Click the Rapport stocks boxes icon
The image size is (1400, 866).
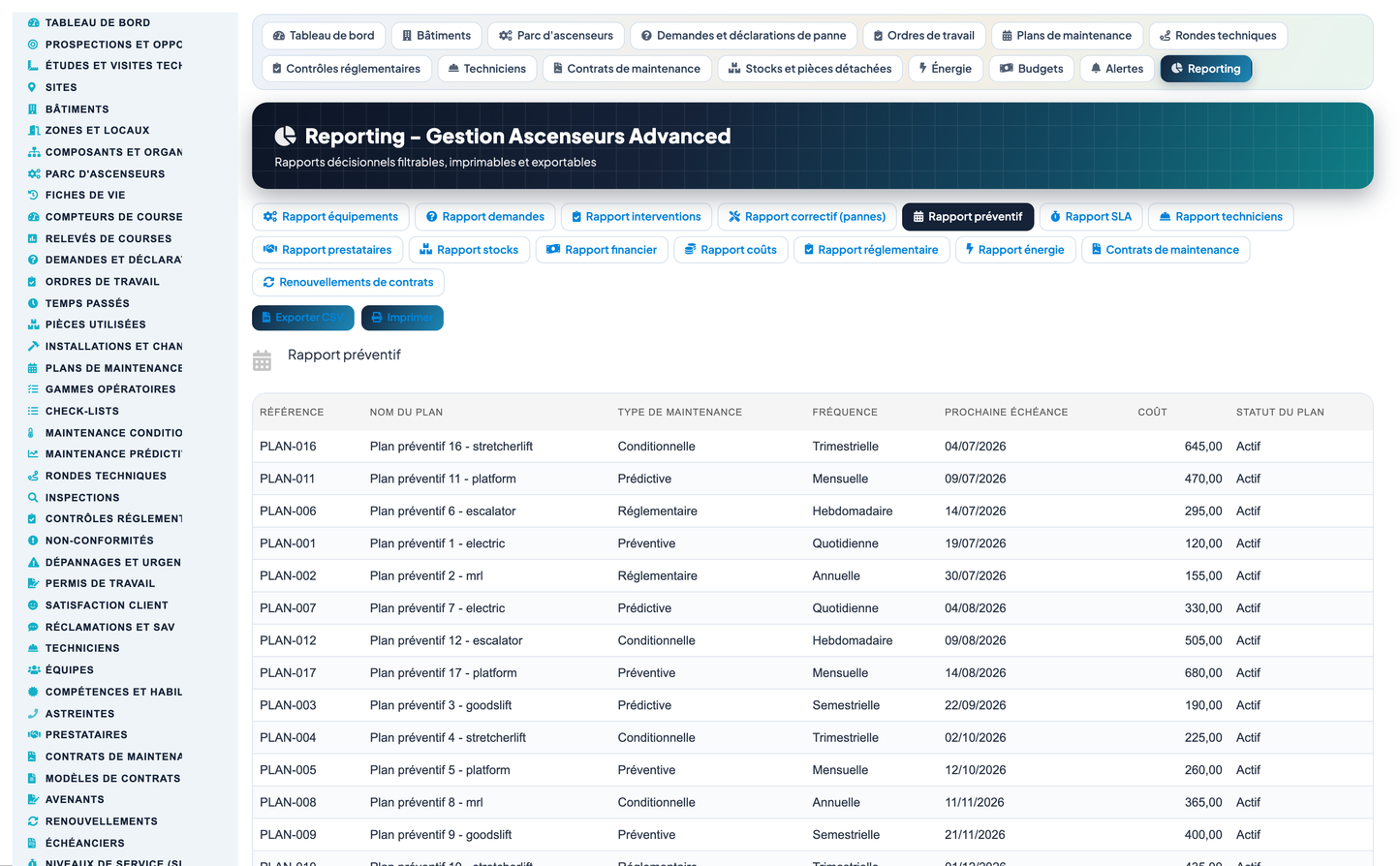pyautogui.click(x=425, y=250)
